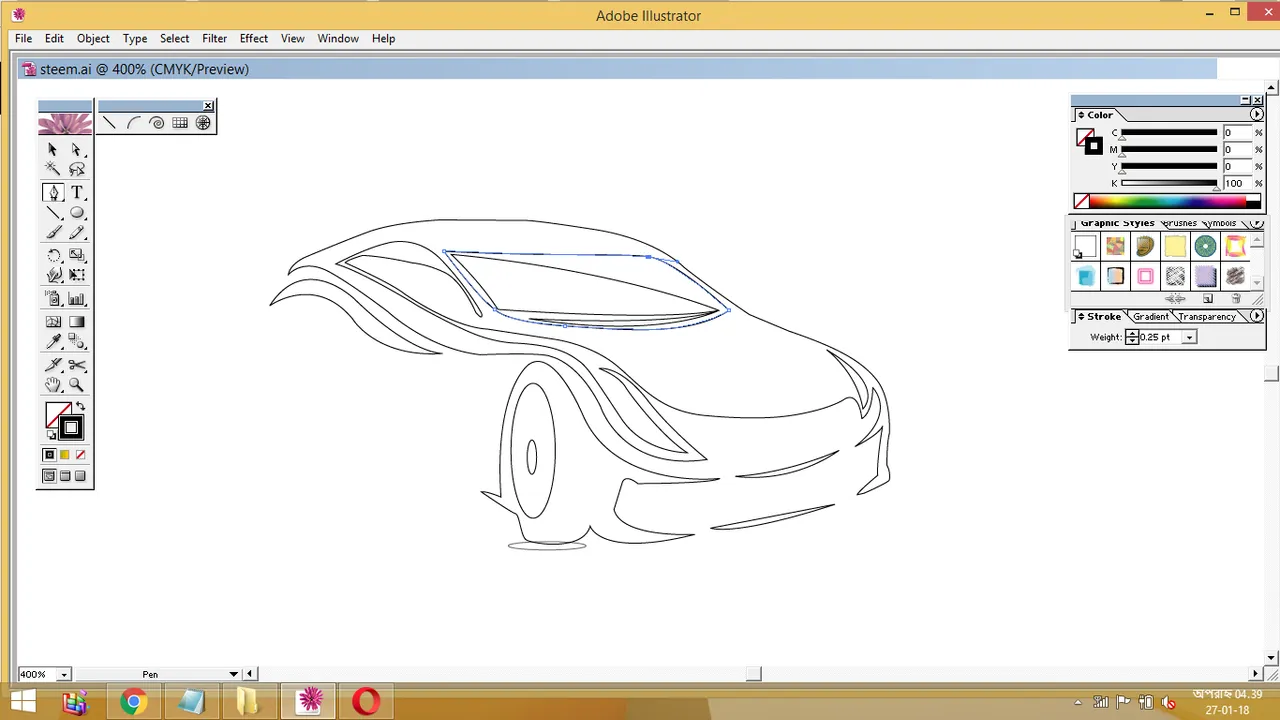This screenshot has height=720, width=1280.
Task: Choose the Scale tool
Action: coord(77,255)
